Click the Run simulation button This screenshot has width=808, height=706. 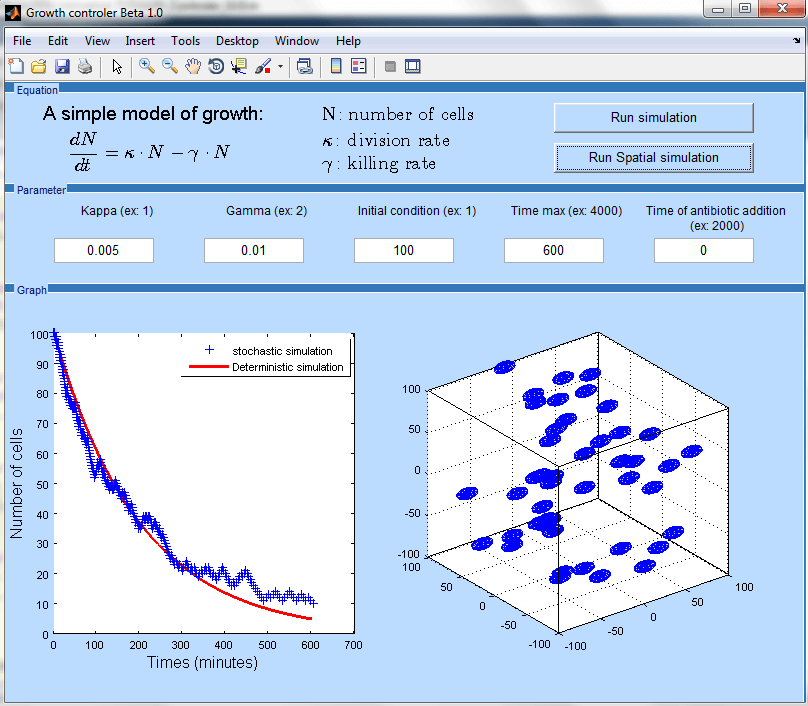653,118
